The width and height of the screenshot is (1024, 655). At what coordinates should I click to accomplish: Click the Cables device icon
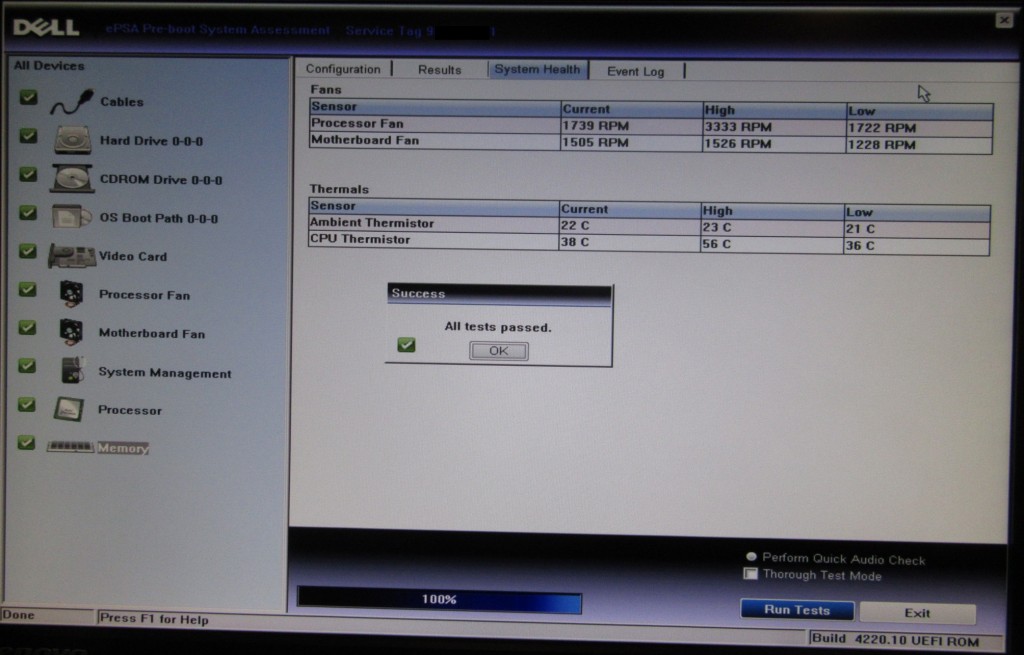coord(72,102)
